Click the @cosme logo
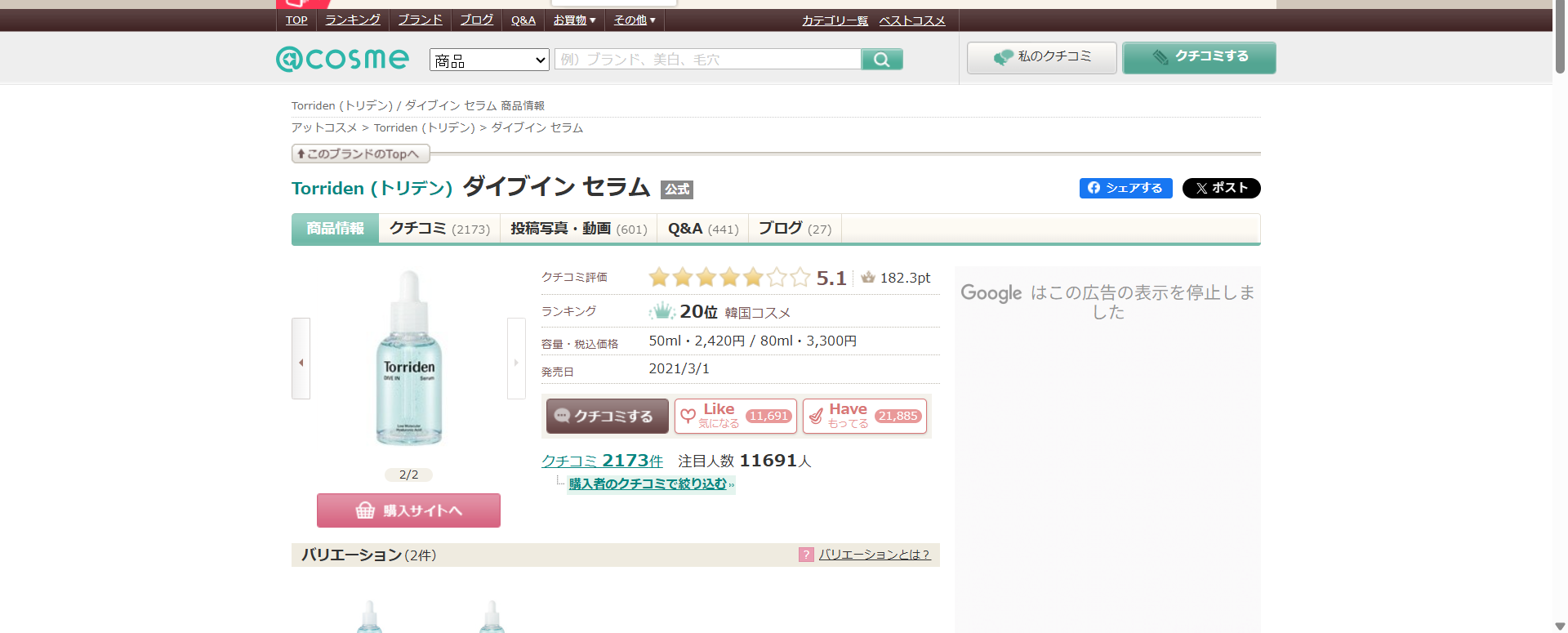1568x633 pixels. [342, 59]
